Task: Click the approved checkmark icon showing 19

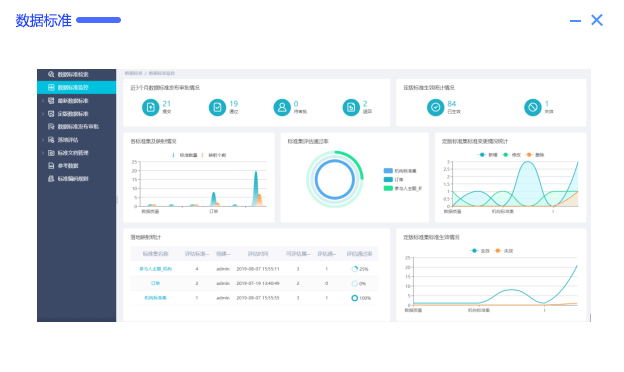Action: click(x=217, y=107)
